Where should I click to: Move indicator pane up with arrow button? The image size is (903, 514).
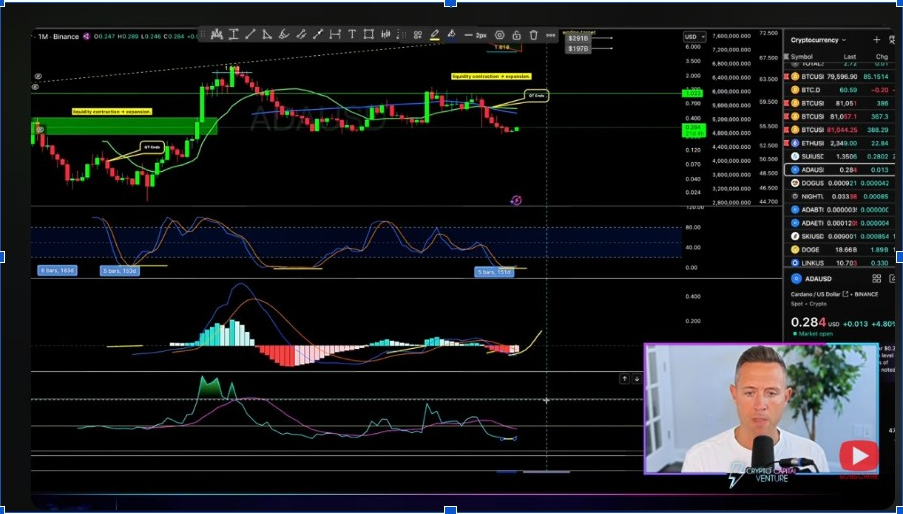click(x=624, y=379)
